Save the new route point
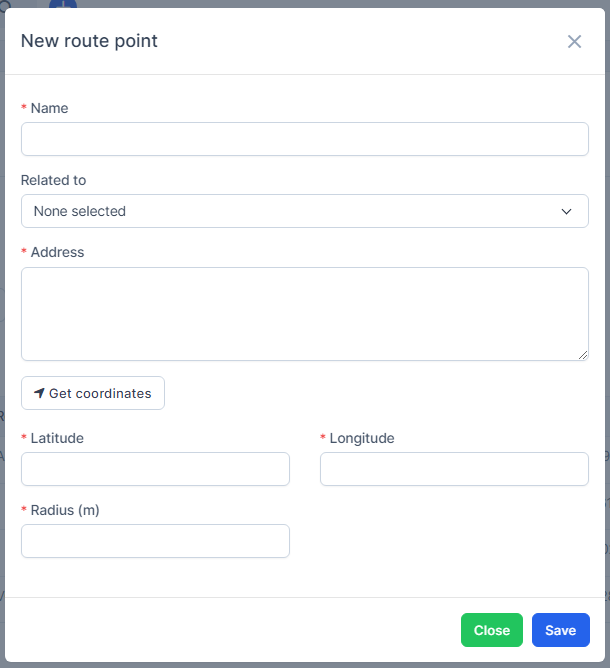This screenshot has height=668, width=610. [x=560, y=630]
